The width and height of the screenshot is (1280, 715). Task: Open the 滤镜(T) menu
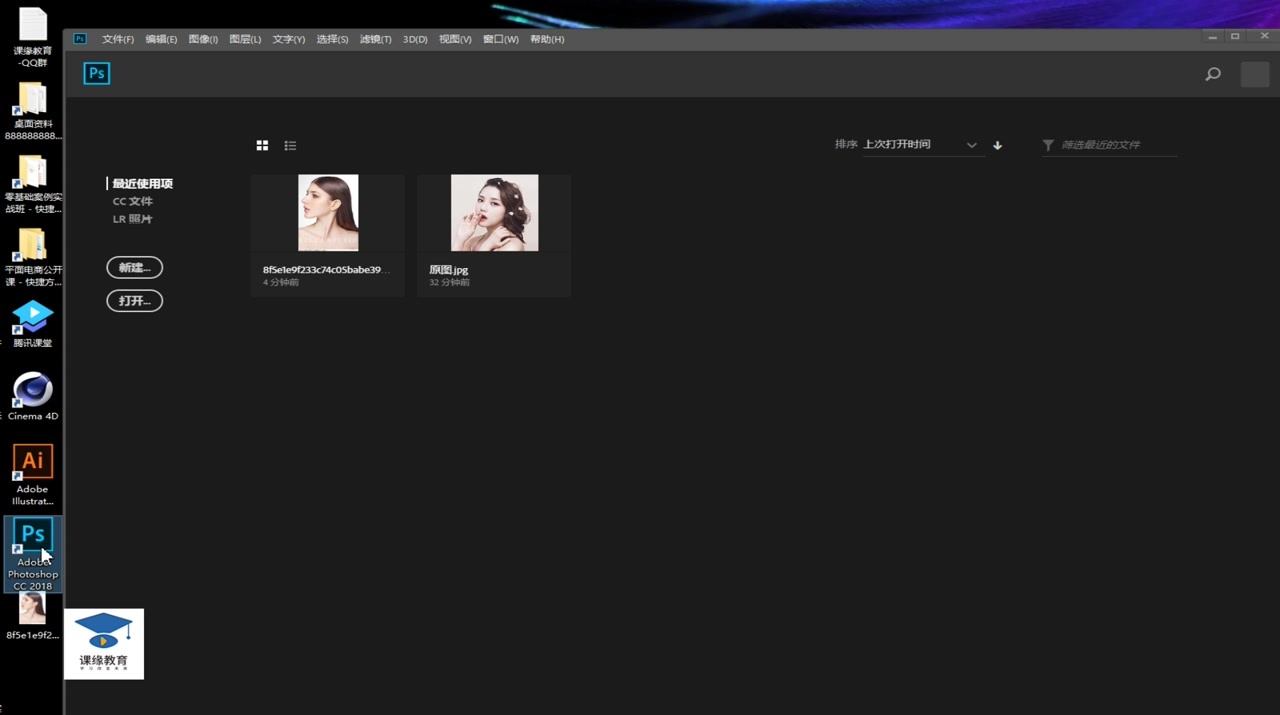[376, 39]
